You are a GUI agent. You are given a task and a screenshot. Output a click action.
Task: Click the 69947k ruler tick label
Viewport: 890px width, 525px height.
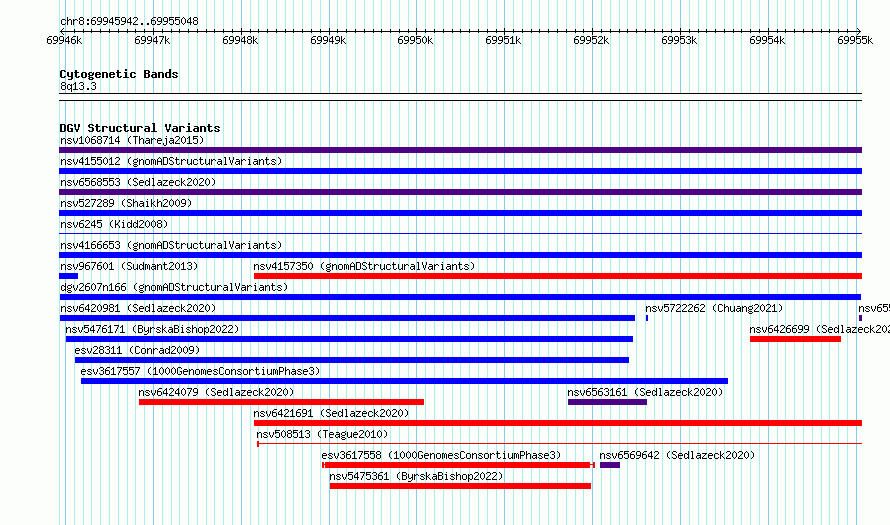tap(152, 40)
